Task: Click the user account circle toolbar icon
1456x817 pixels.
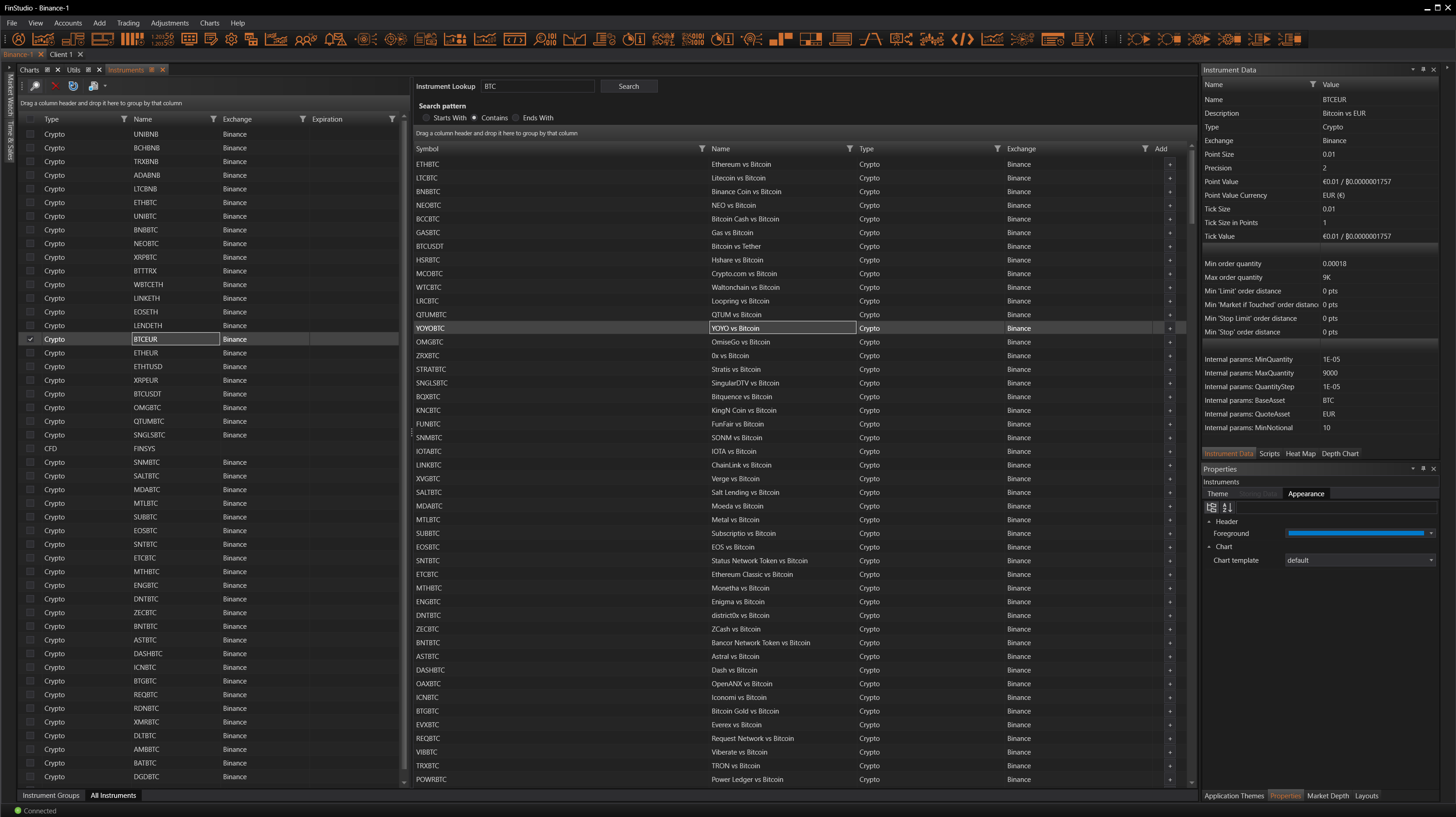Action: [x=19, y=39]
